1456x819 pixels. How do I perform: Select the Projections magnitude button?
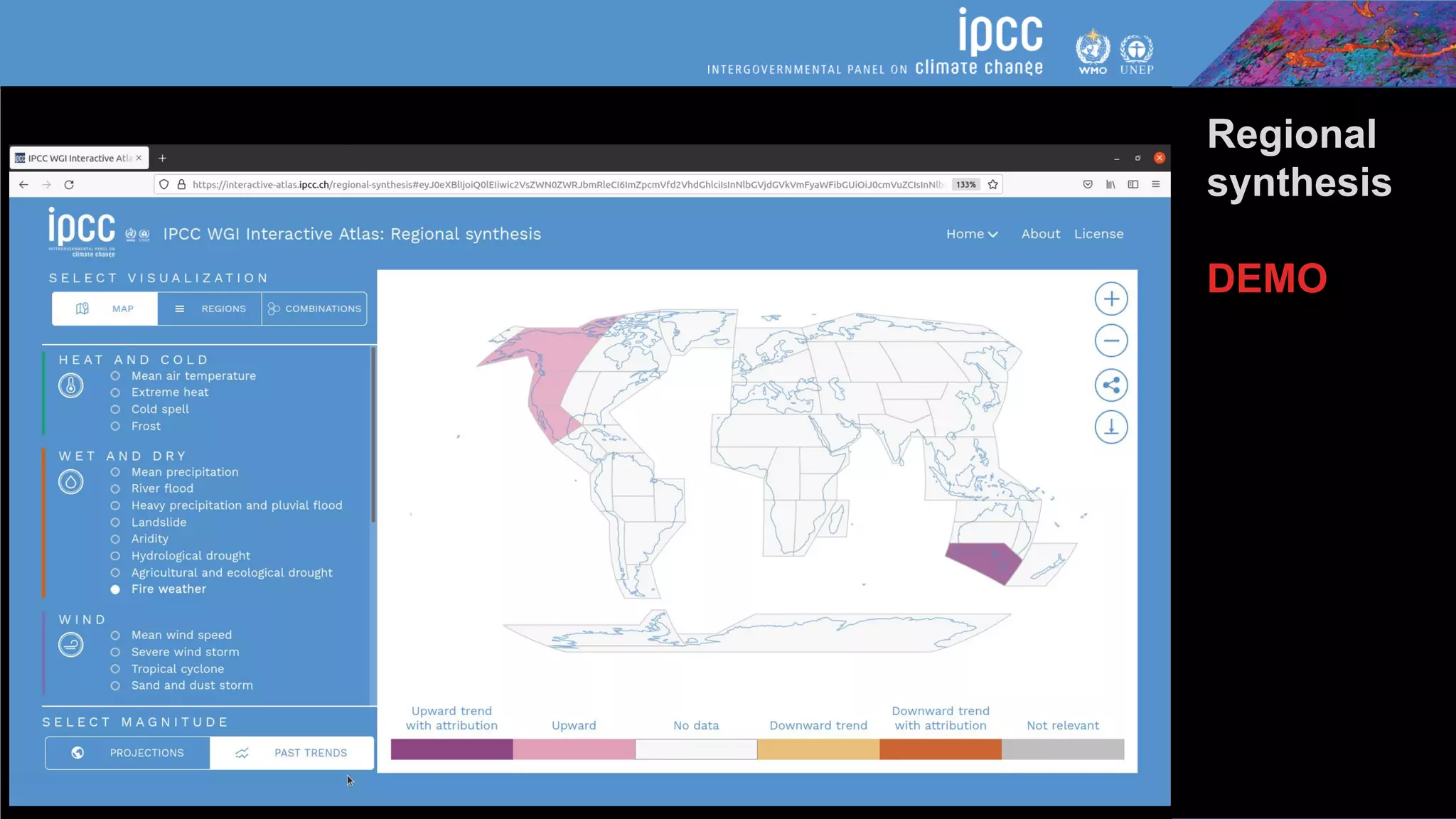click(128, 753)
